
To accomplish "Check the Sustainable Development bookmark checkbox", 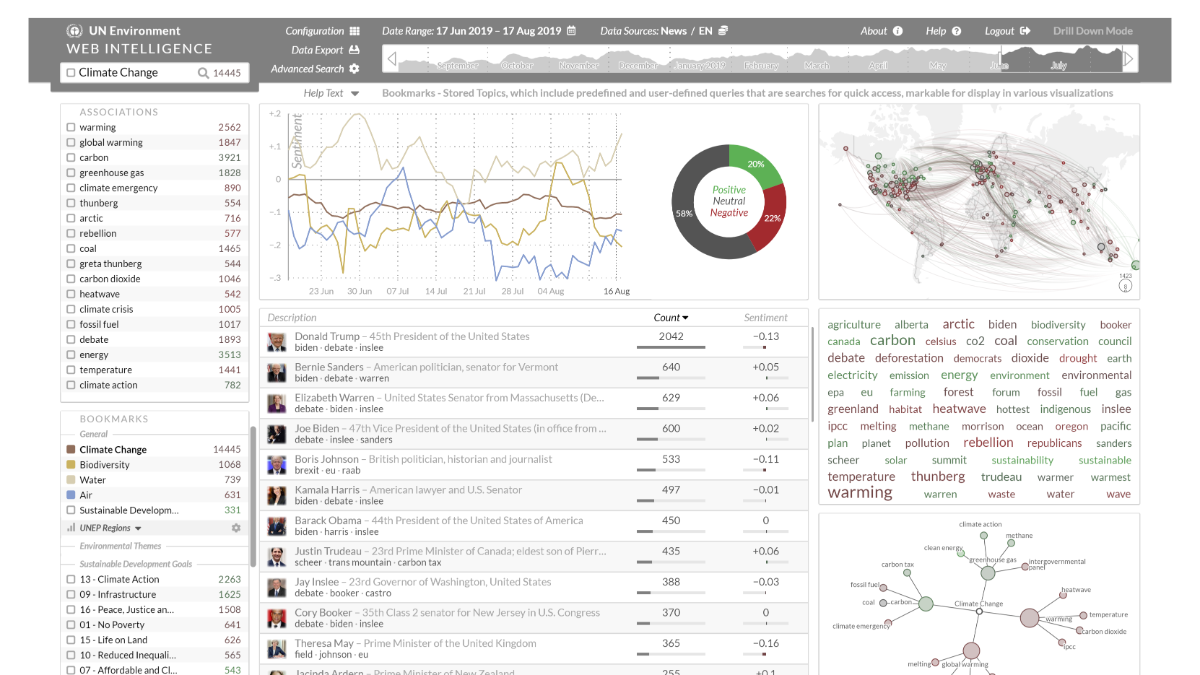I will coord(70,510).
